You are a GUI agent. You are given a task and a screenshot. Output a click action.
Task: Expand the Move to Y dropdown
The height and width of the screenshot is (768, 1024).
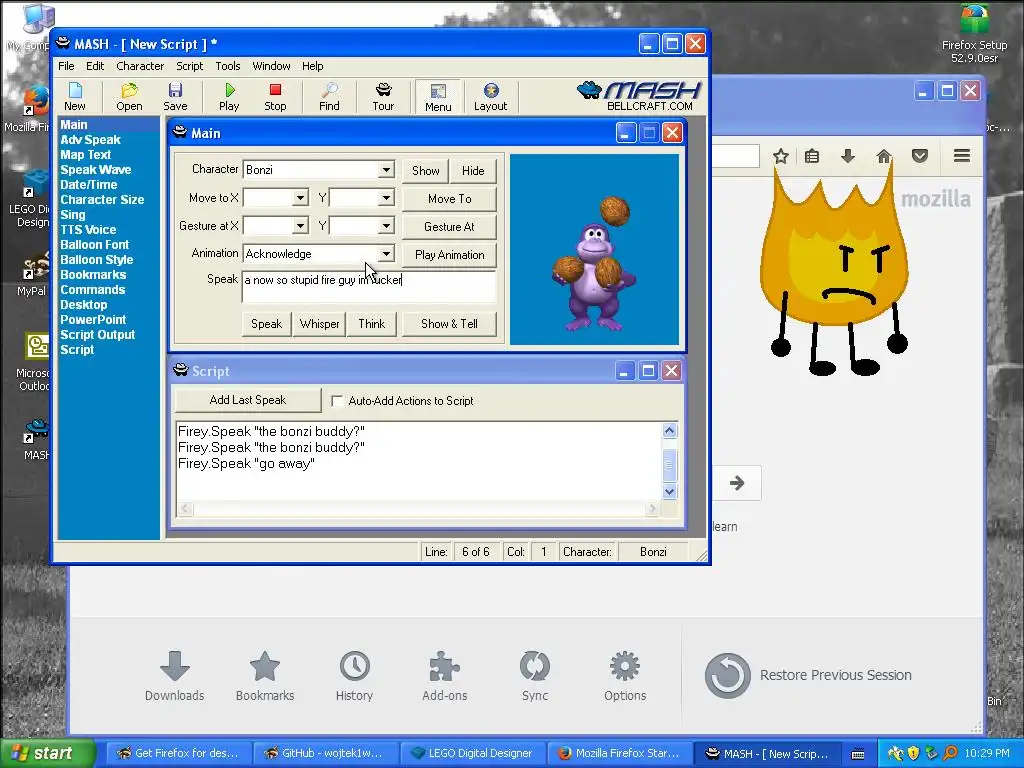(386, 198)
